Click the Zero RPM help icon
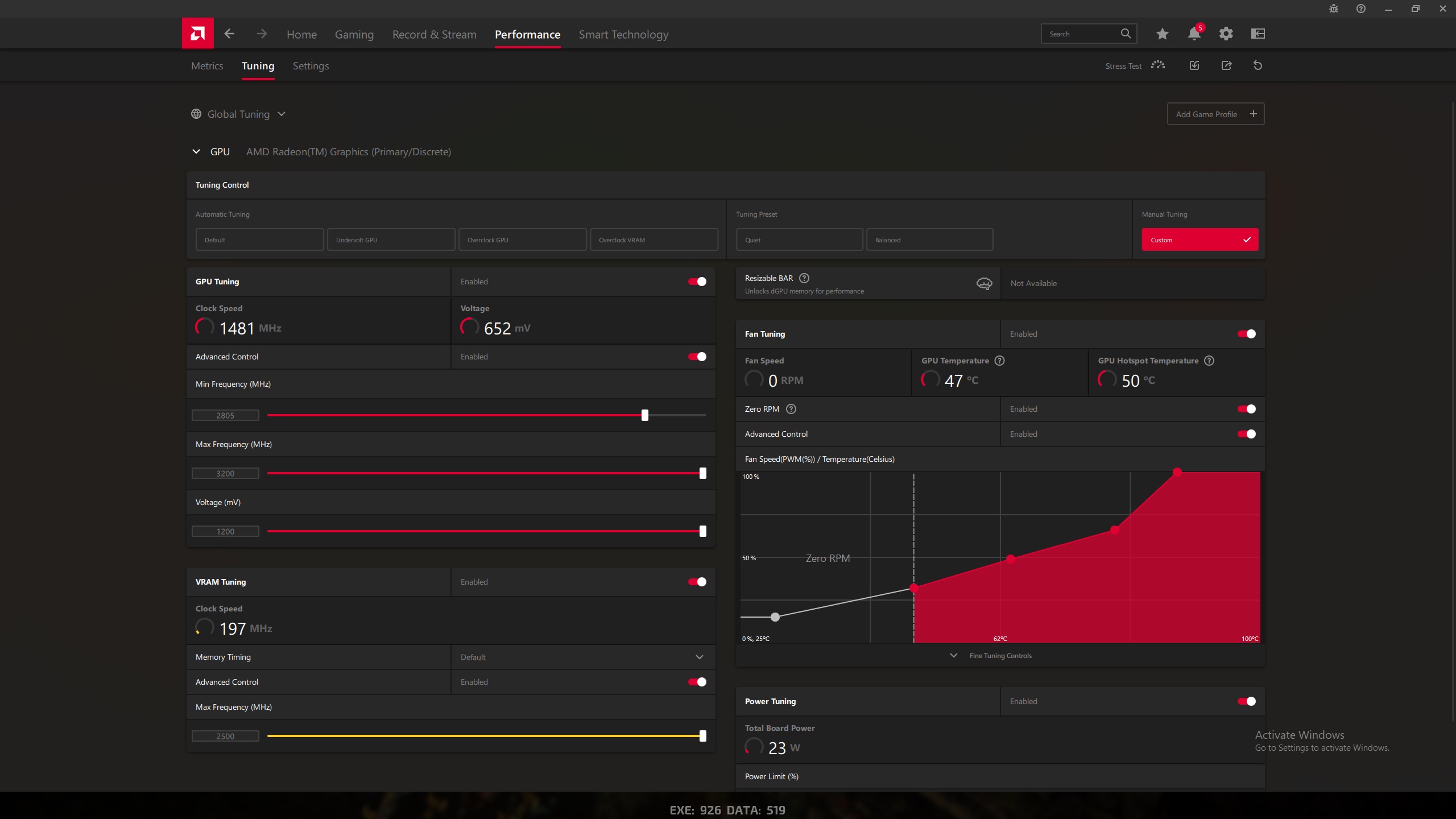The image size is (1456, 819). 791,409
